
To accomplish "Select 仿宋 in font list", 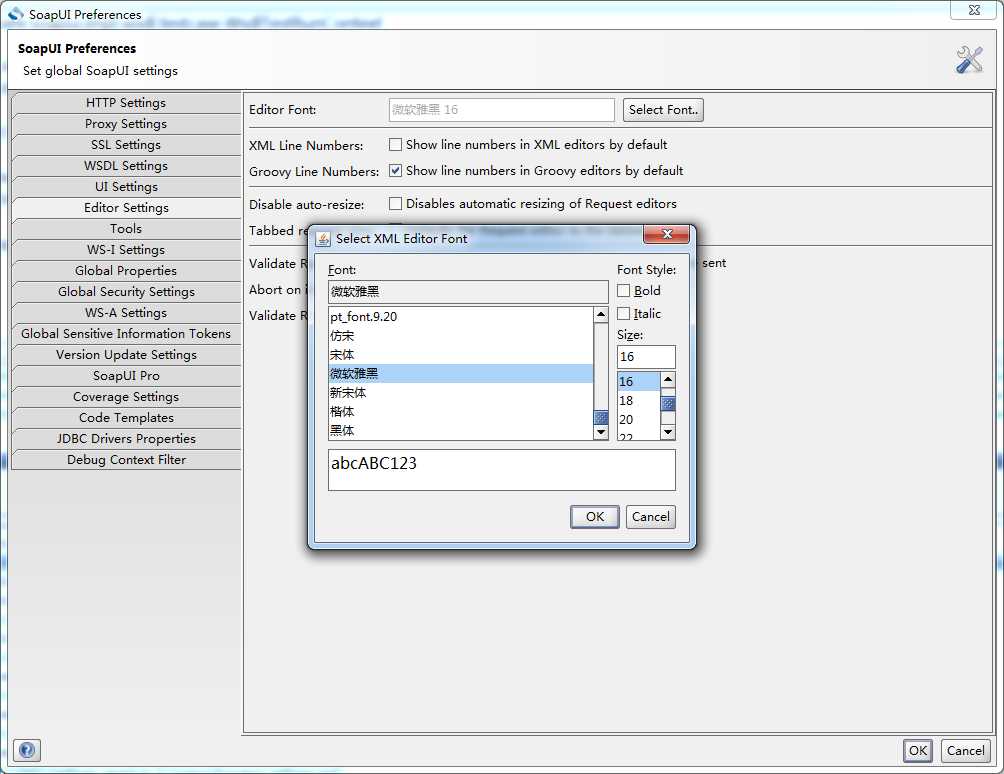I will [x=461, y=335].
